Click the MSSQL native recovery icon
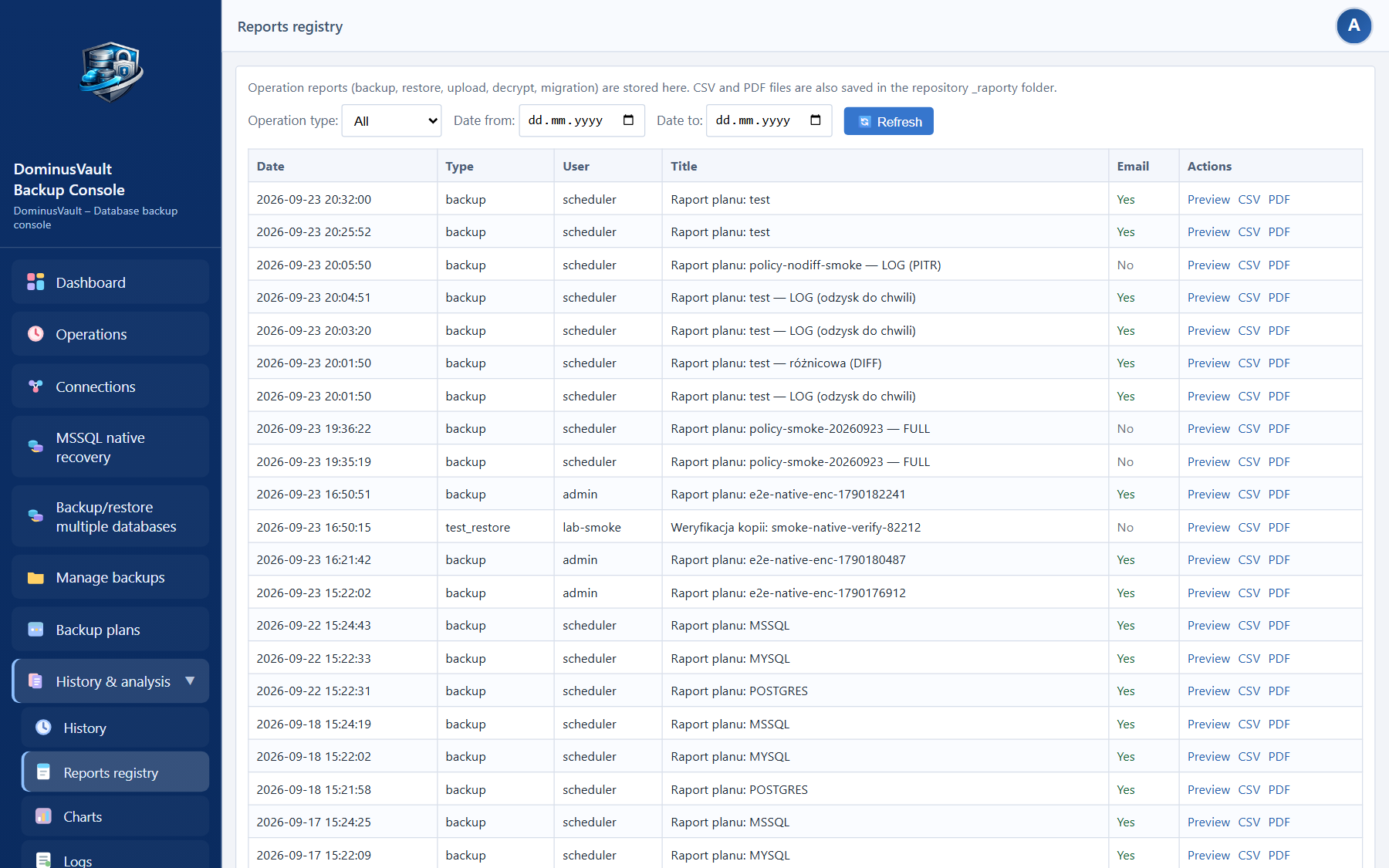Image resolution: width=1389 pixels, height=868 pixels. tap(35, 447)
